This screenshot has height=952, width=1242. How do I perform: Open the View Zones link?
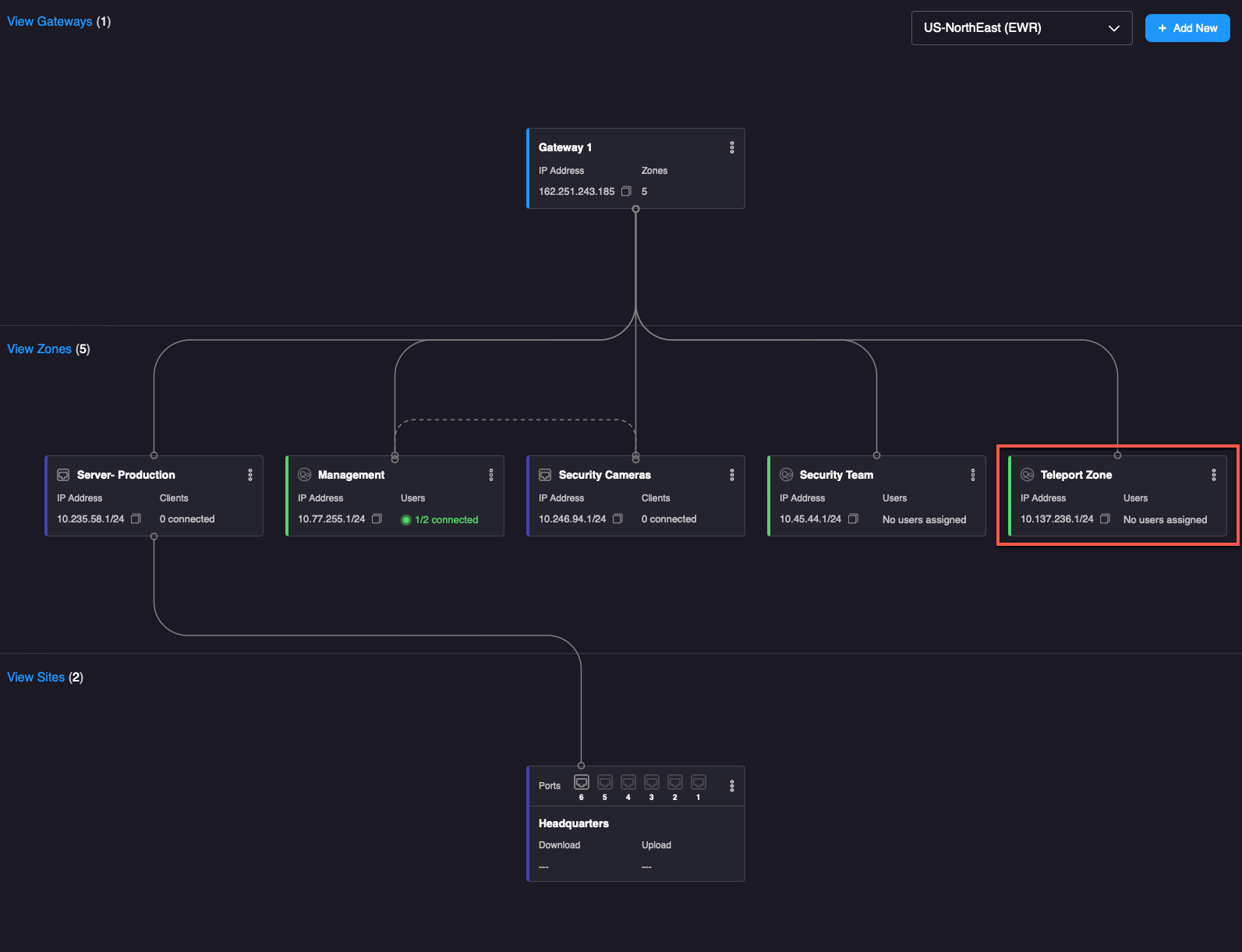[39, 349]
